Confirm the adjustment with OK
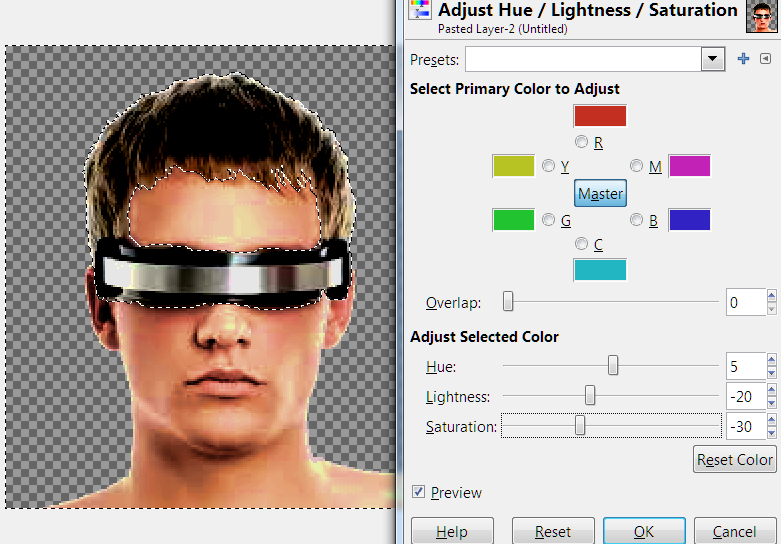781x544 pixels. click(644, 531)
